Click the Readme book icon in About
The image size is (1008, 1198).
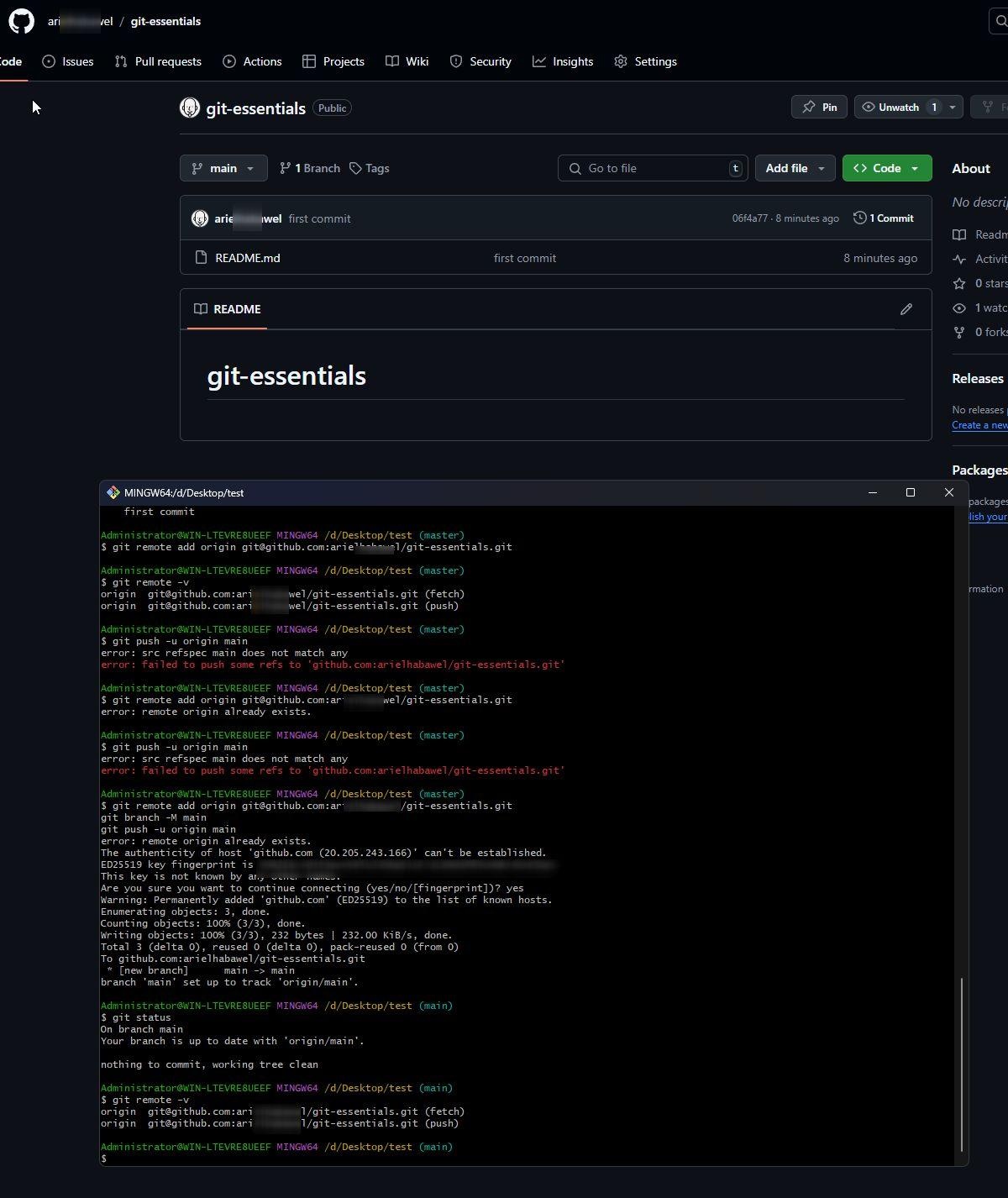coord(959,235)
